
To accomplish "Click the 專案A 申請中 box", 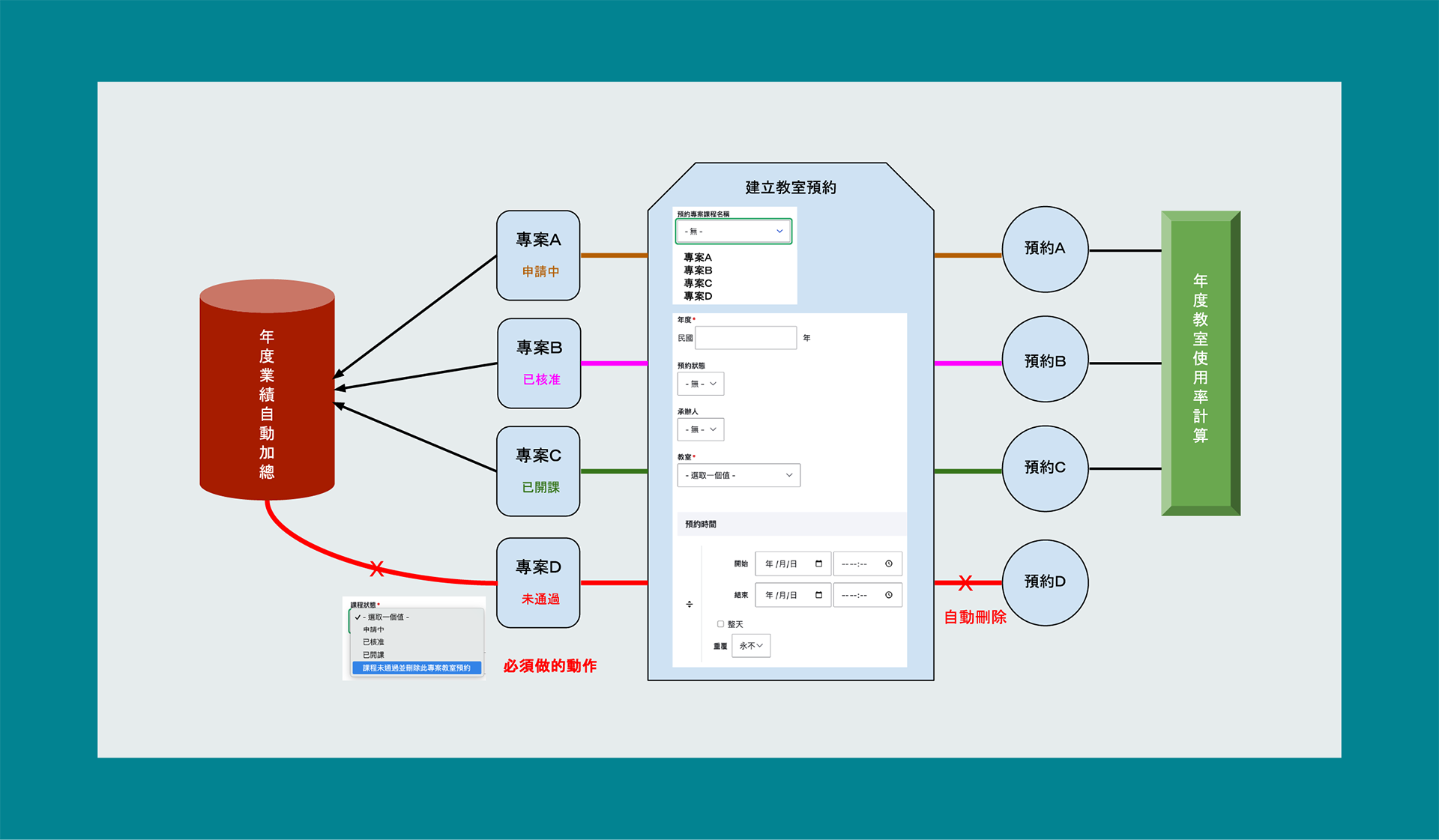I will (538, 255).
